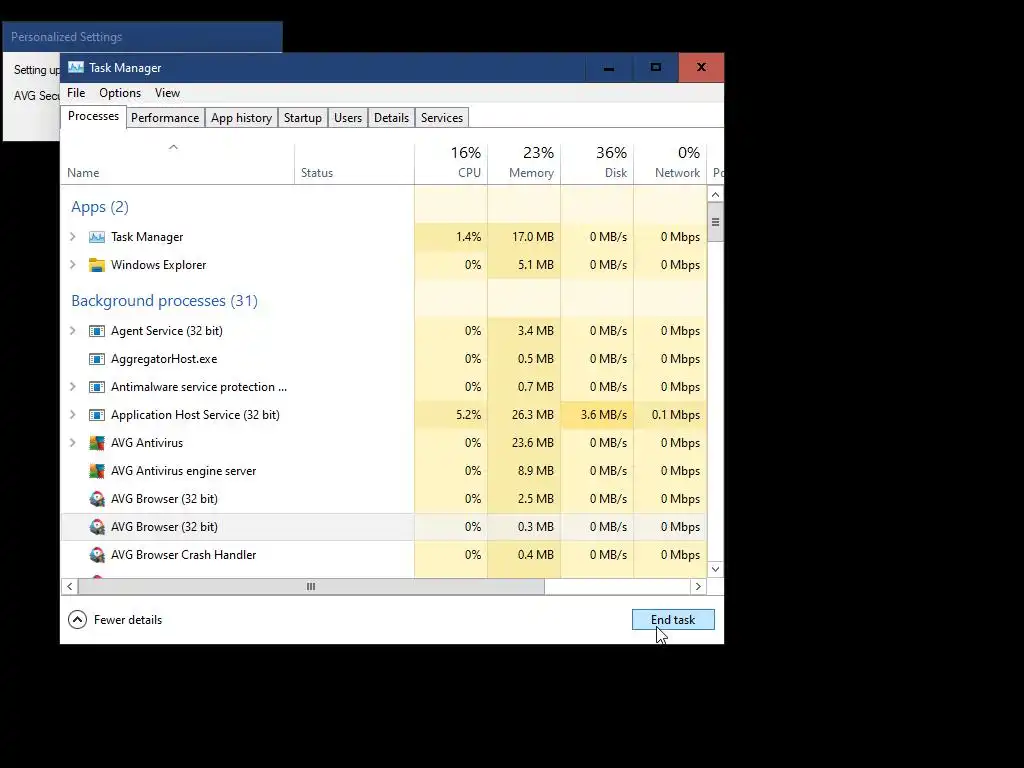Open the View menu
1024x768 pixels.
coord(167,93)
